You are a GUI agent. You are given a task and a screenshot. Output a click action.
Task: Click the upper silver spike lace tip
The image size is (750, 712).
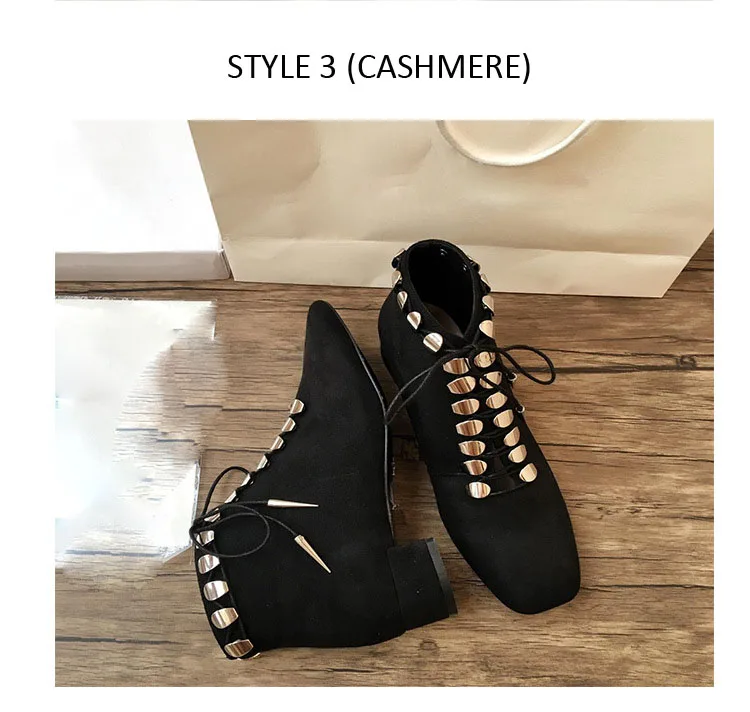click(293, 504)
